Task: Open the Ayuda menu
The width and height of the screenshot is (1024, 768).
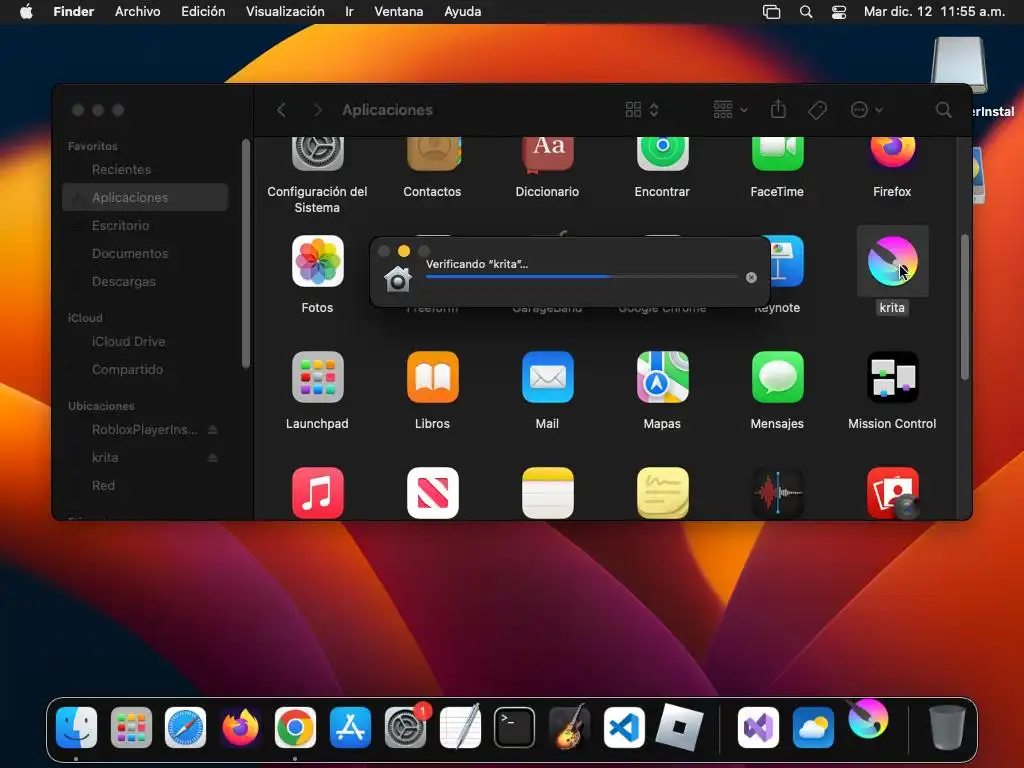Action: [x=462, y=12]
